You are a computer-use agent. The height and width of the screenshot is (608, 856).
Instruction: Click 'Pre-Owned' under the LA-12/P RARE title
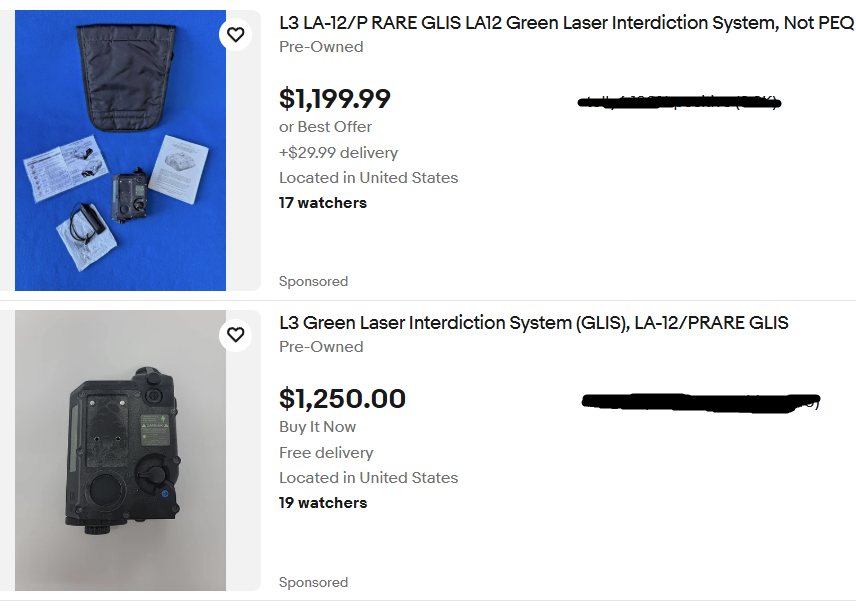321,47
